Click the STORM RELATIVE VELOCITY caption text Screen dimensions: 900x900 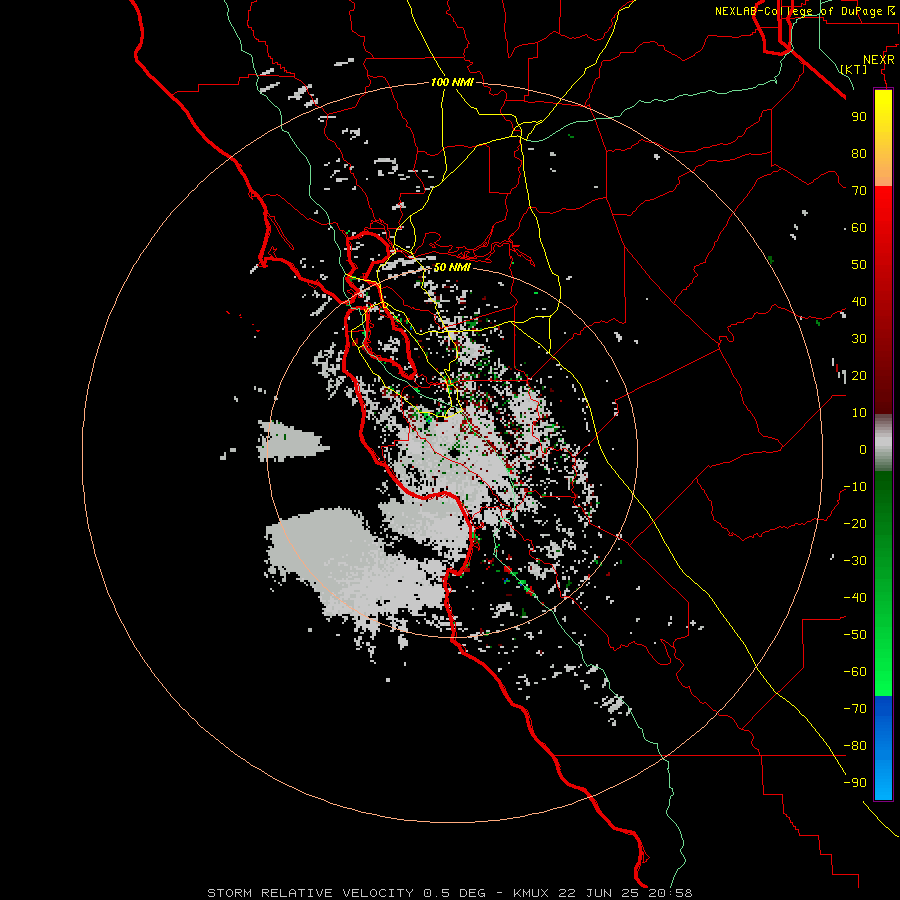309,893
